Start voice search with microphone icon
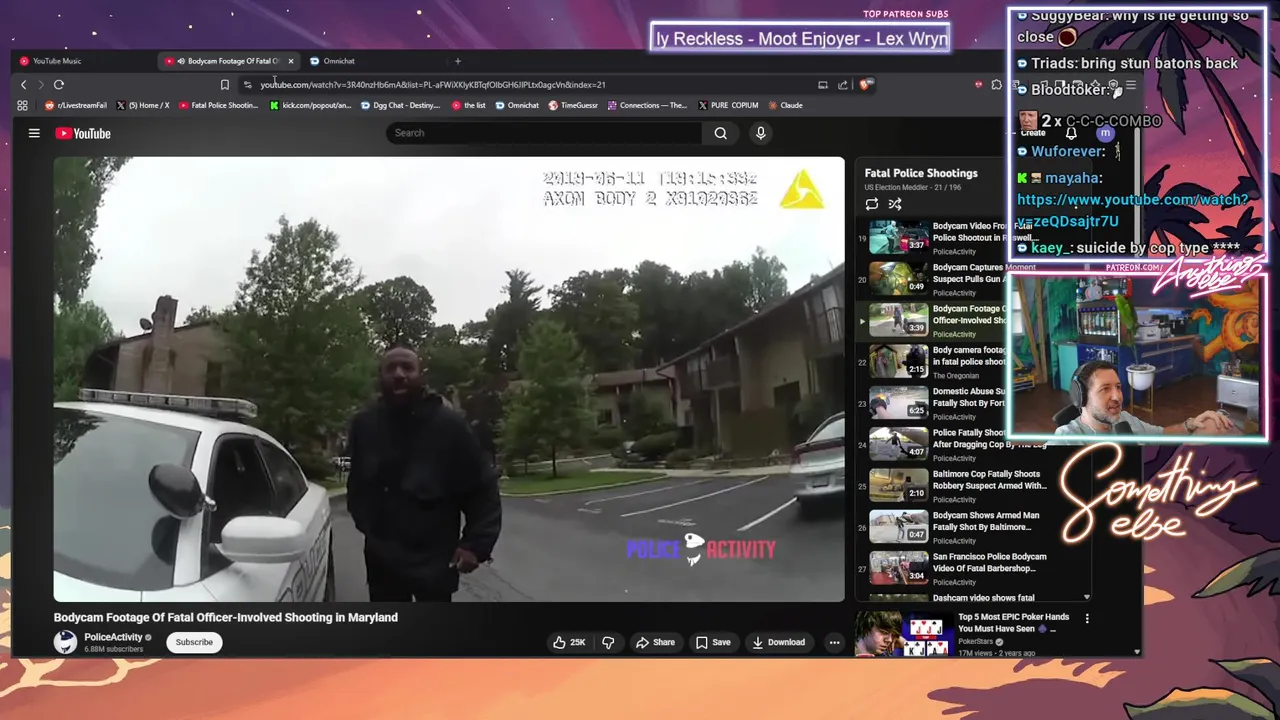 (760, 133)
